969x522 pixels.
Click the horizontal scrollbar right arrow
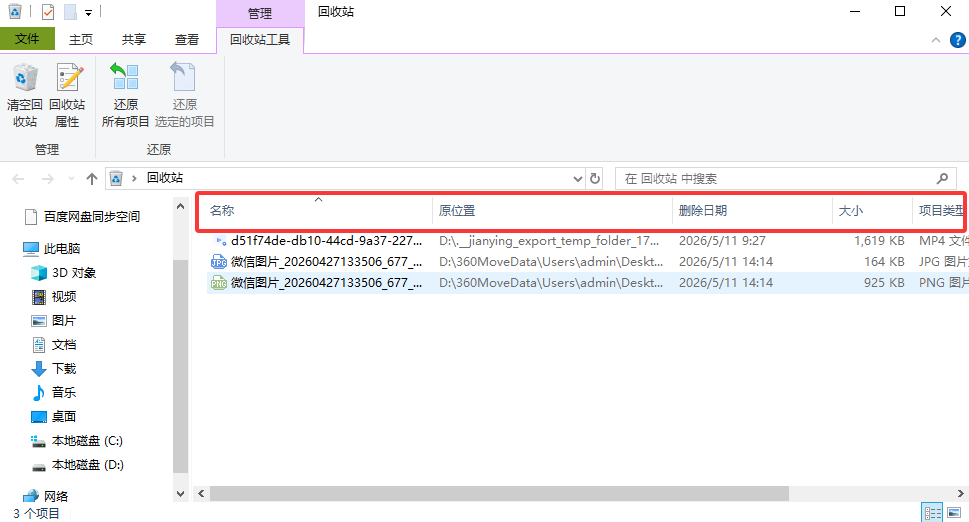960,494
